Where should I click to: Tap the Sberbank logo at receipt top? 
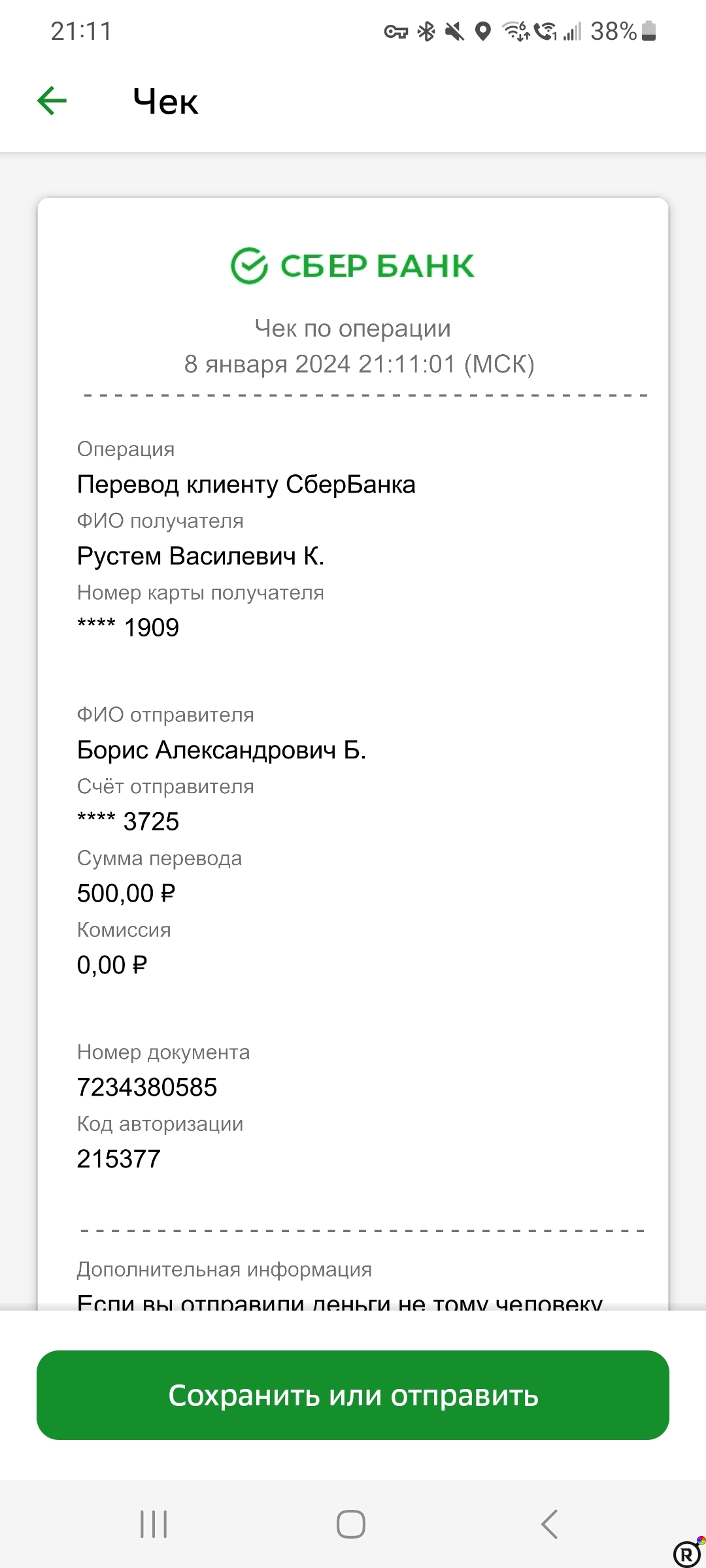tap(353, 265)
